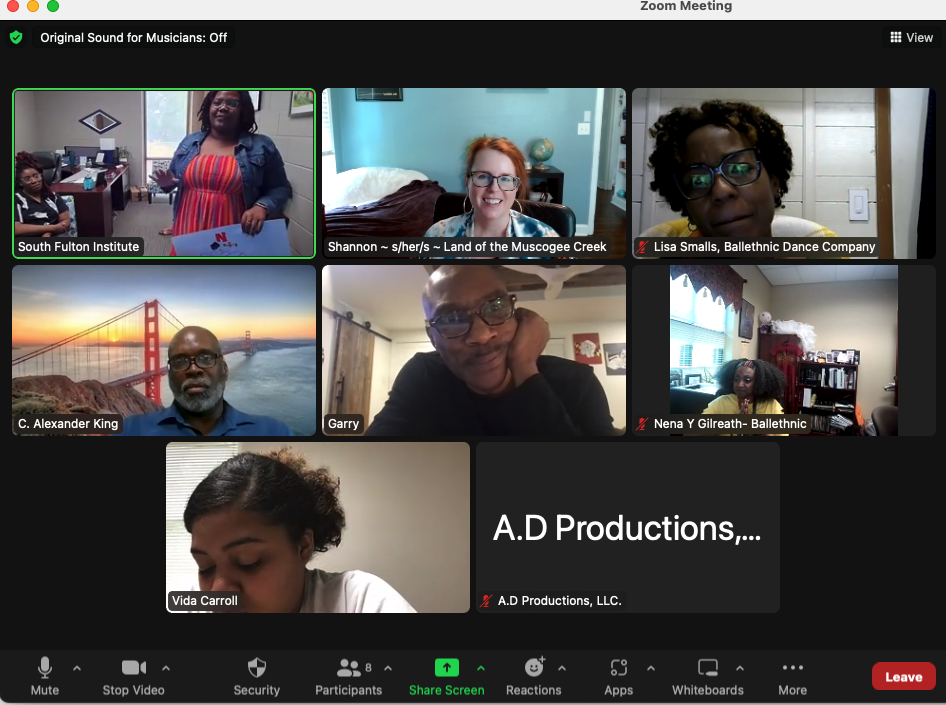The width and height of the screenshot is (946, 705).
Task: Click the Mute microphone icon
Action: click(45, 668)
